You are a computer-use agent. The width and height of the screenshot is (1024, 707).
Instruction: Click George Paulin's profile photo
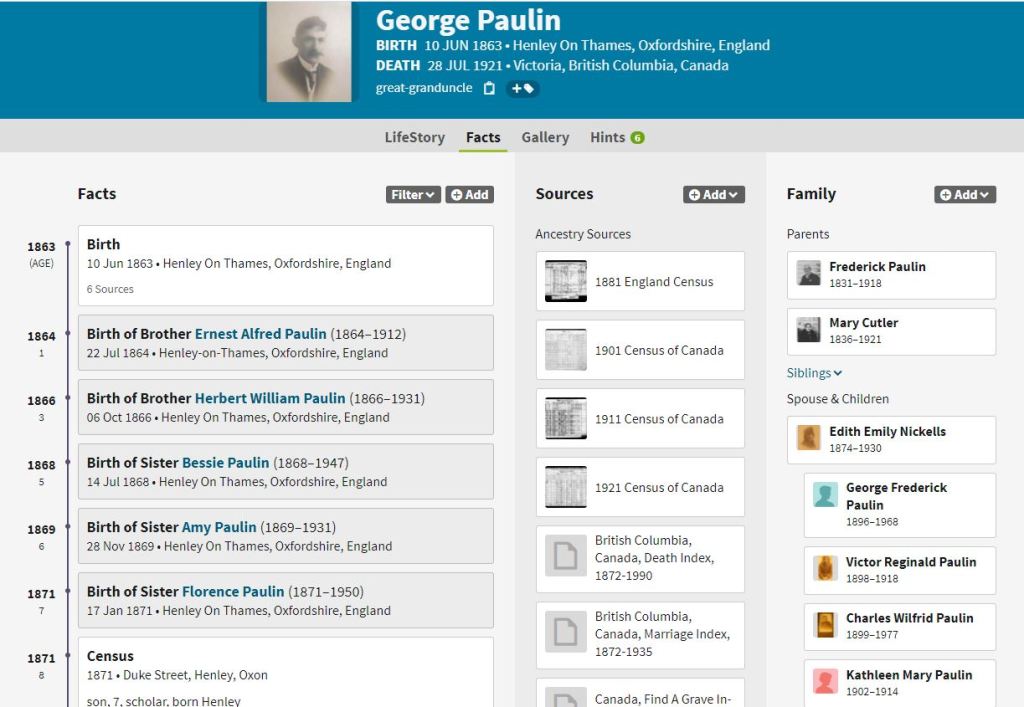[309, 51]
